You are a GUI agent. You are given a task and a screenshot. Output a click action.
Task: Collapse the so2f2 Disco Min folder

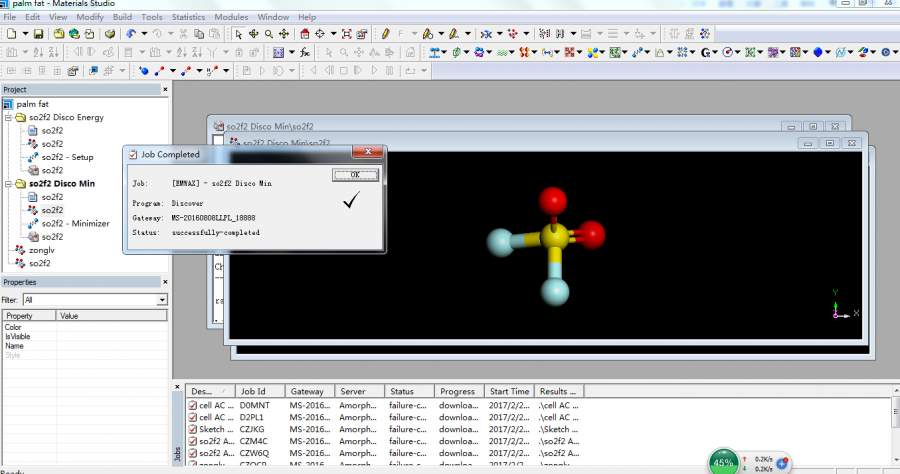[x=9, y=184]
